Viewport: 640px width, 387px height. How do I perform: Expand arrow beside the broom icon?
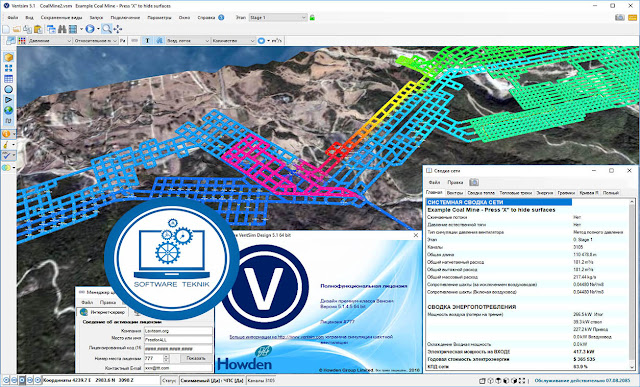click(x=14, y=145)
